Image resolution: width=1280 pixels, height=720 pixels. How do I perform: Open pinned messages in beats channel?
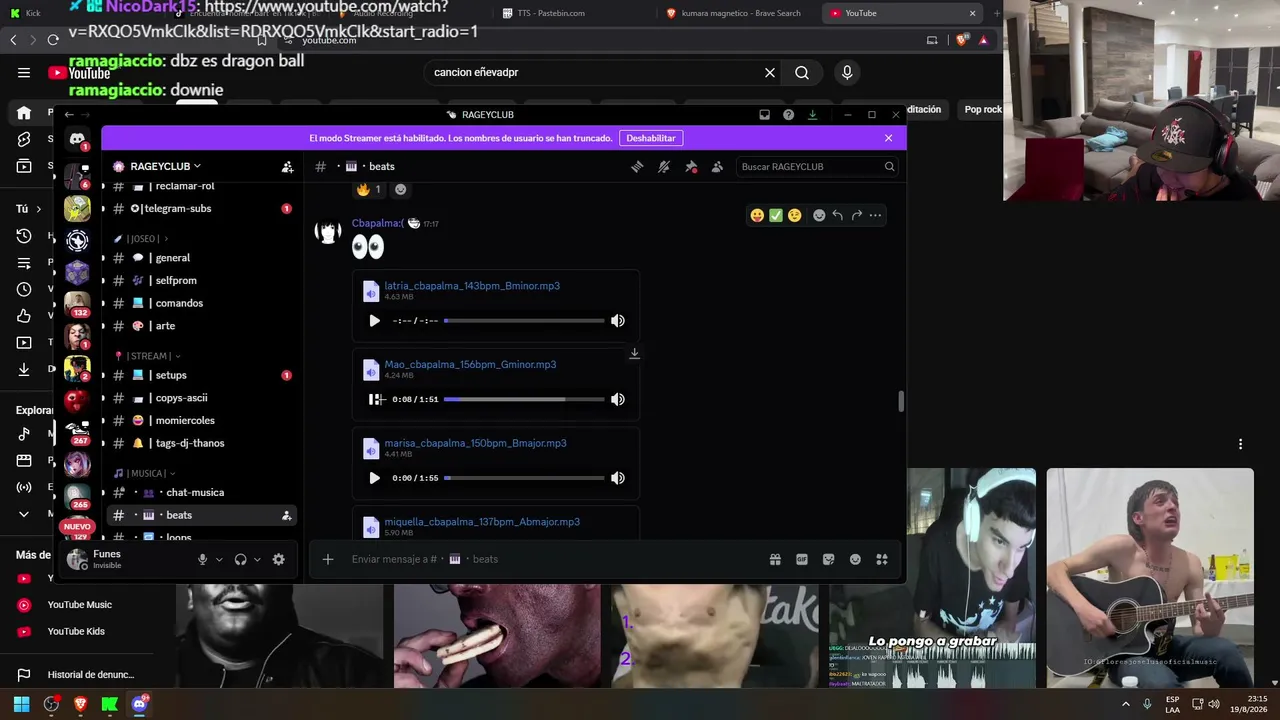pyautogui.click(x=691, y=167)
